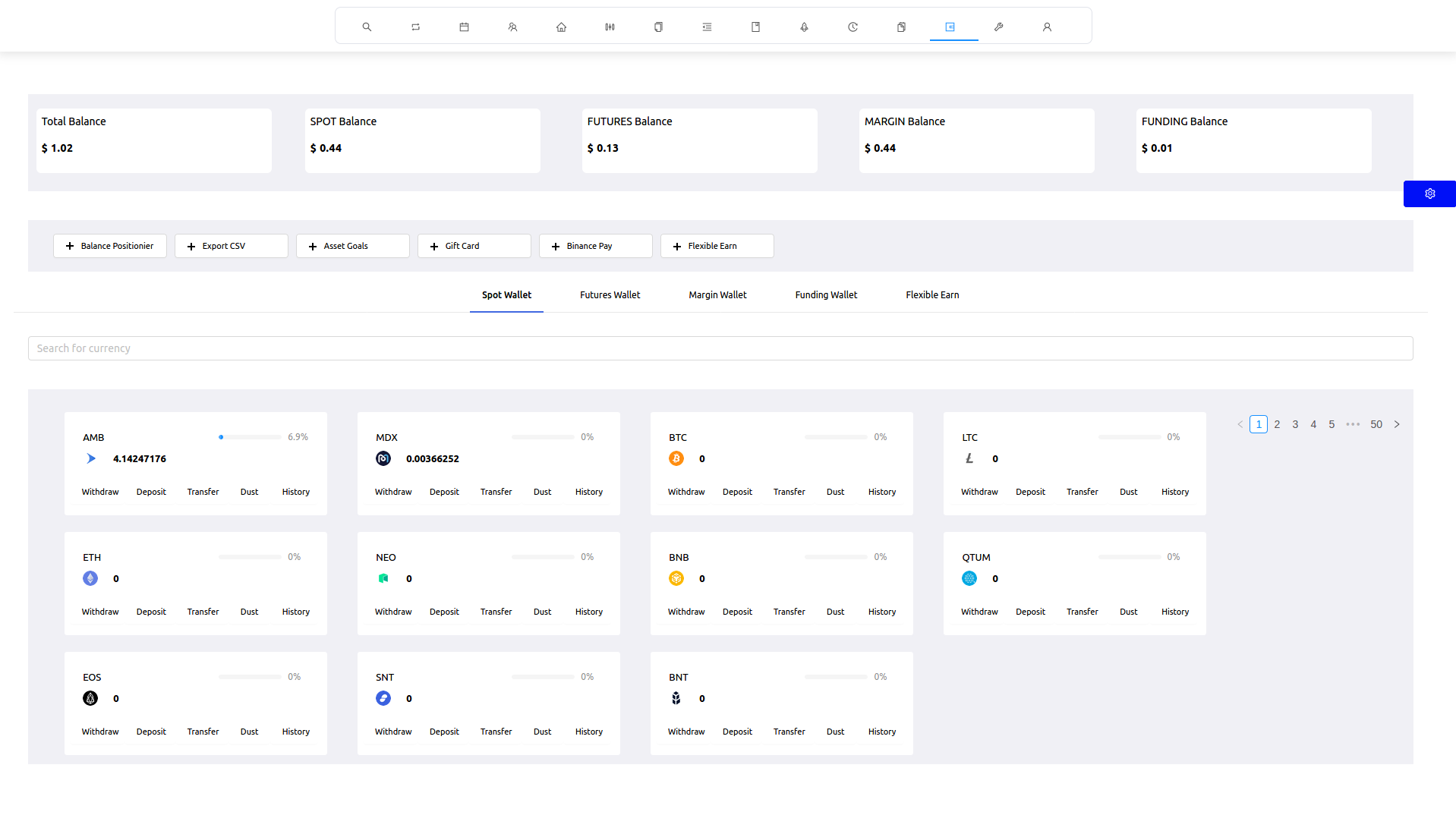The image size is (1456, 834).
Task: Click the search icon in top navigation
Action: (367, 27)
